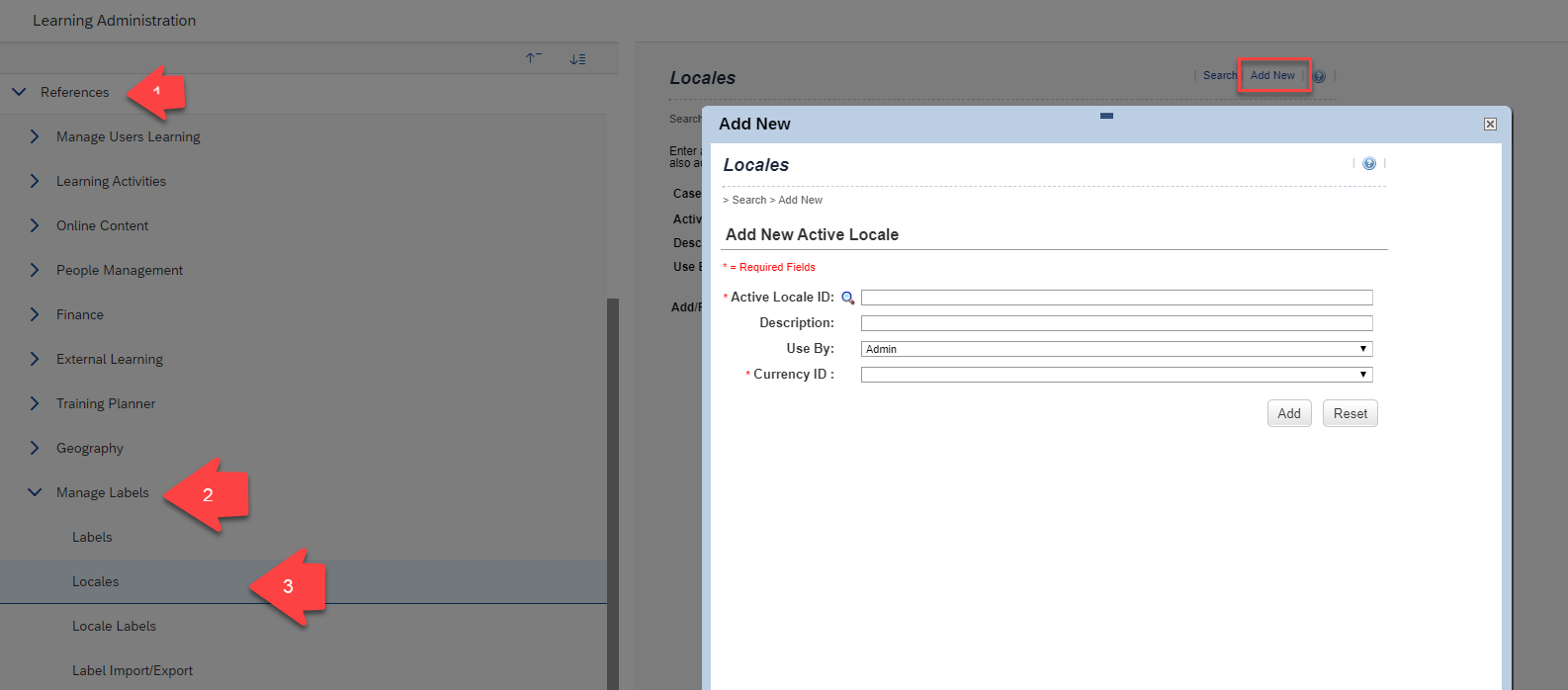The image size is (1568, 690).
Task: Click the Reset button
Action: tap(1350, 413)
